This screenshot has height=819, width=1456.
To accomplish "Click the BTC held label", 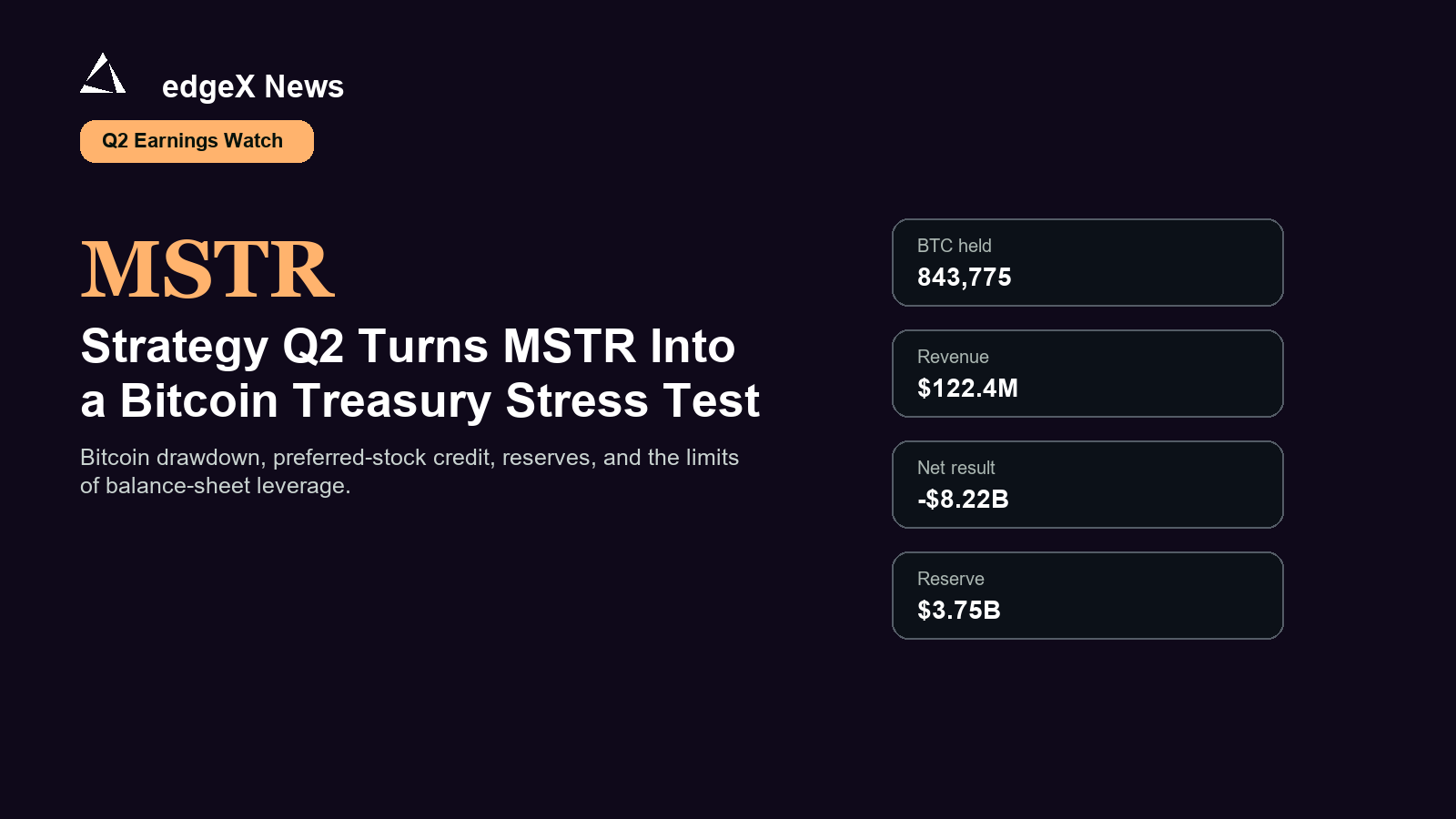I will pos(955,246).
